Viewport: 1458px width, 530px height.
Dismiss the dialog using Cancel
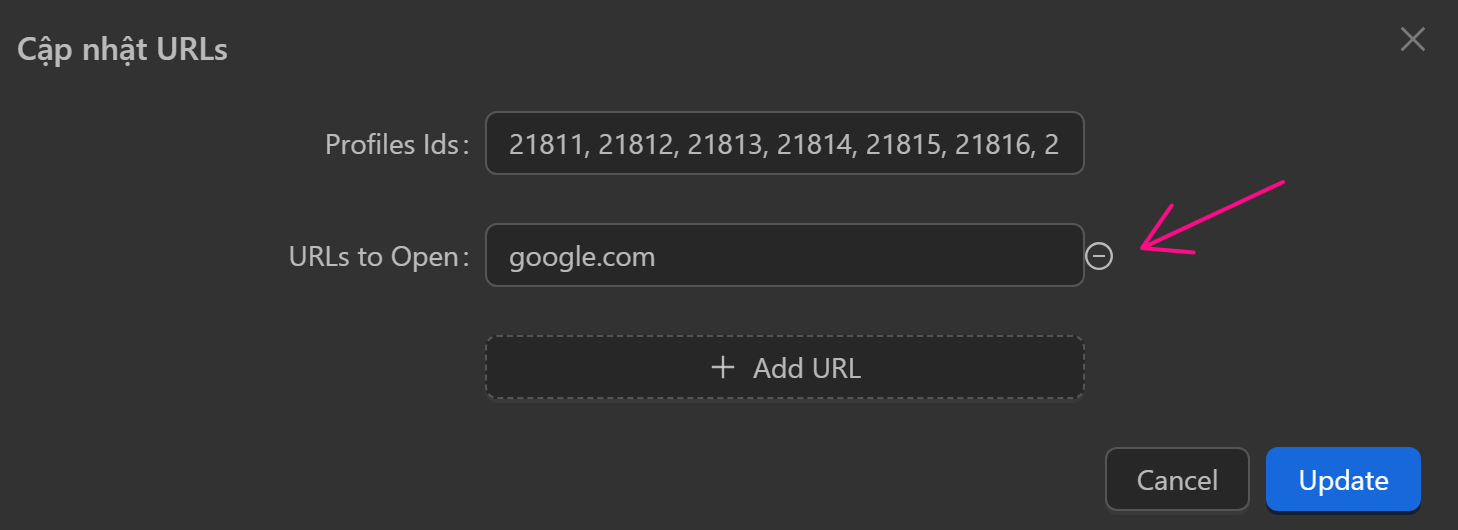(1177, 480)
